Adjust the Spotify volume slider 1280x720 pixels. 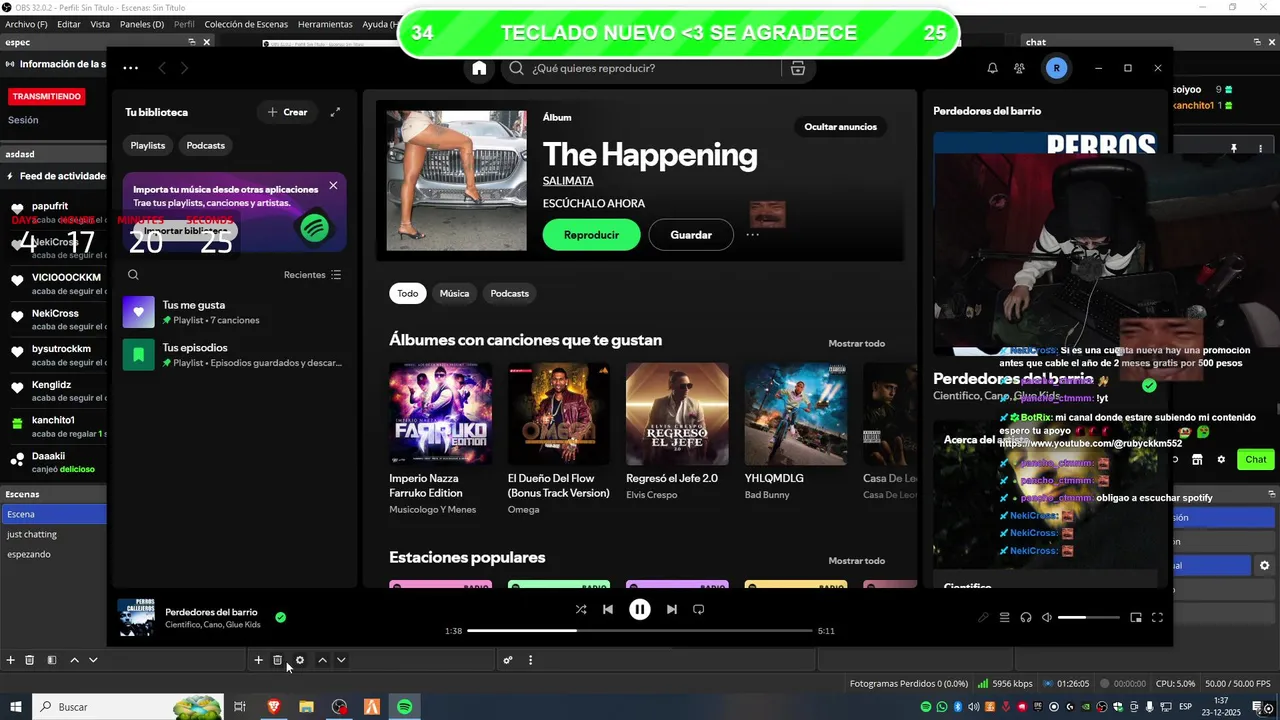pos(1089,618)
